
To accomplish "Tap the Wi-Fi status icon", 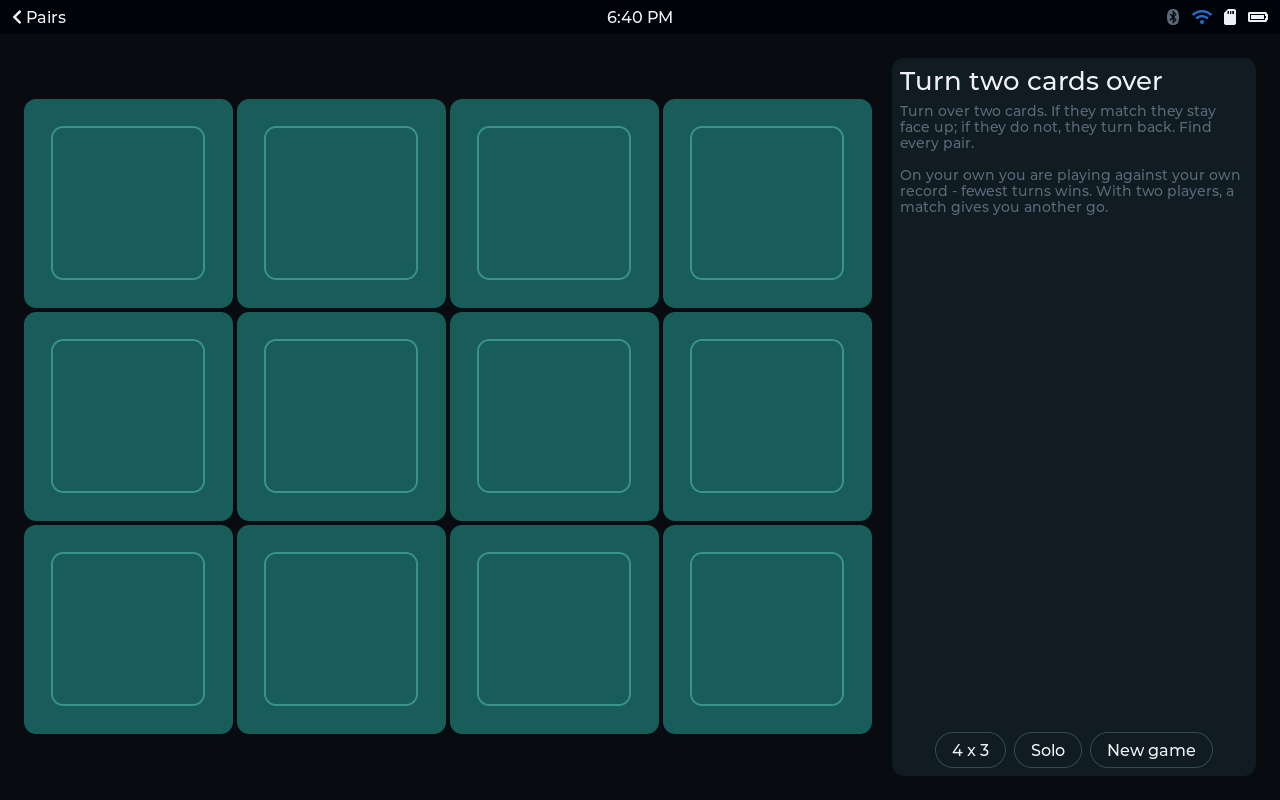I will (1202, 17).
